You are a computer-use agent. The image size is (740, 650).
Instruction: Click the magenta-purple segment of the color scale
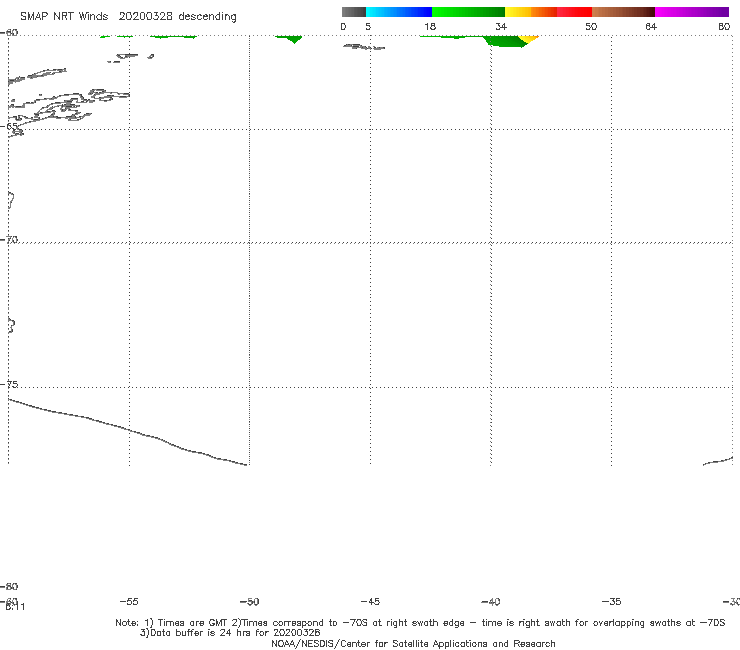(692, 12)
